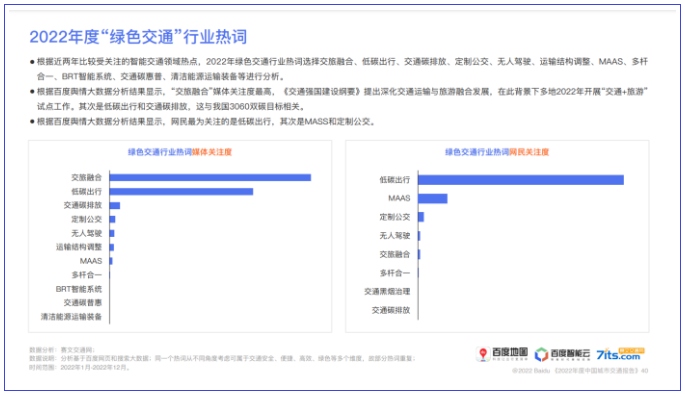Click MAAS label in netizen attention chart
685x397 pixels.
pyautogui.click(x=399, y=198)
